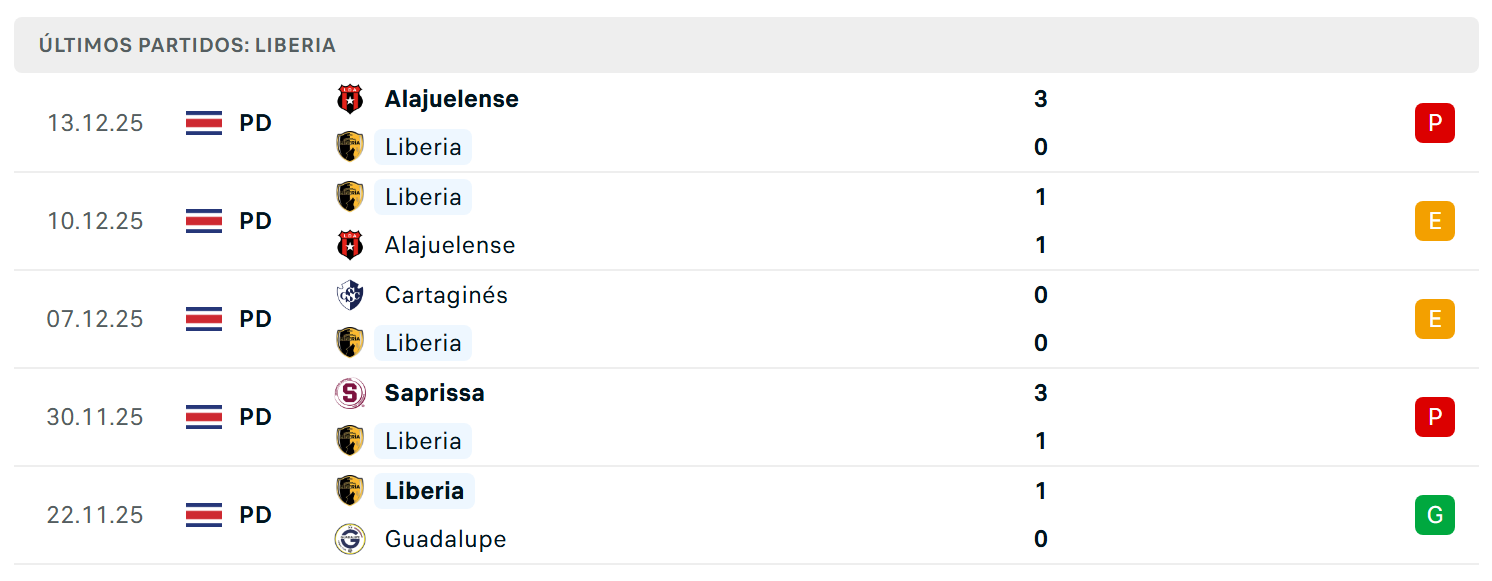This screenshot has height=581, width=1492.
Task: Open the Cartaginés team link
Action: click(446, 295)
